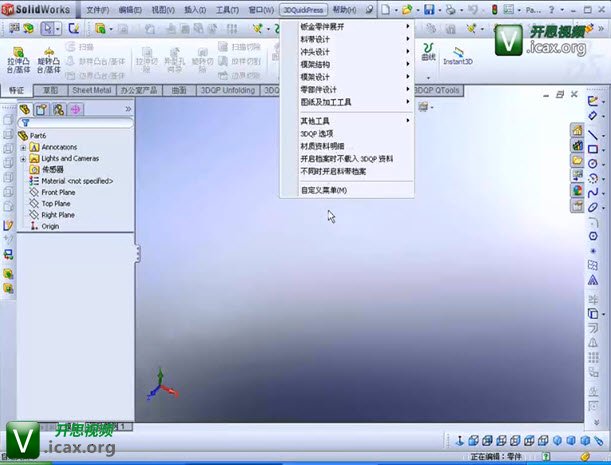Expand the 其他工具 submenu arrow
This screenshot has height=465, width=611.
pos(408,121)
